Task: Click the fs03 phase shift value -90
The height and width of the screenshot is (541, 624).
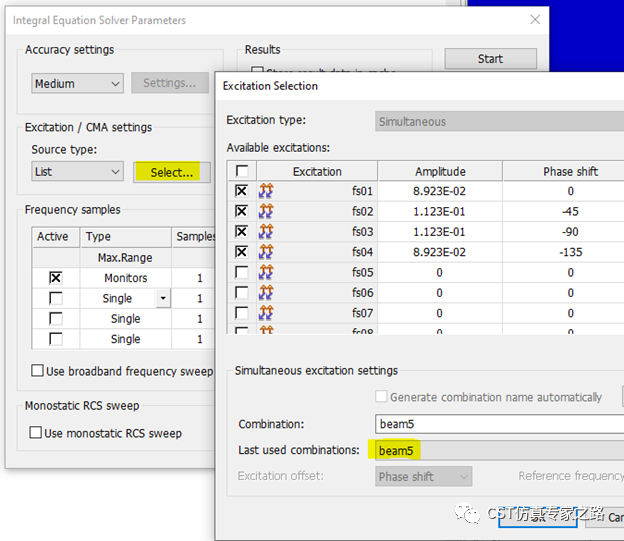Action: (570, 232)
